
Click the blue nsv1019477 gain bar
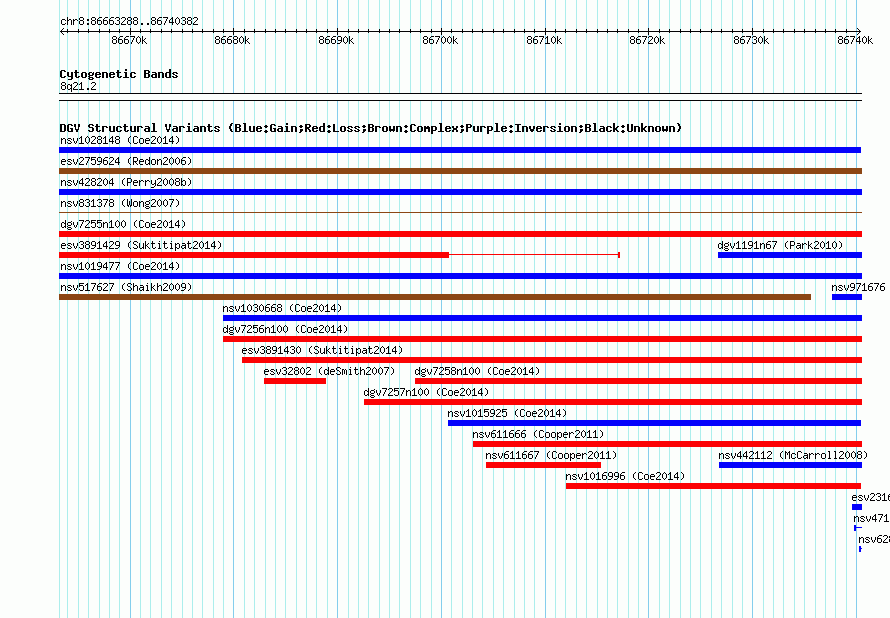[460, 276]
